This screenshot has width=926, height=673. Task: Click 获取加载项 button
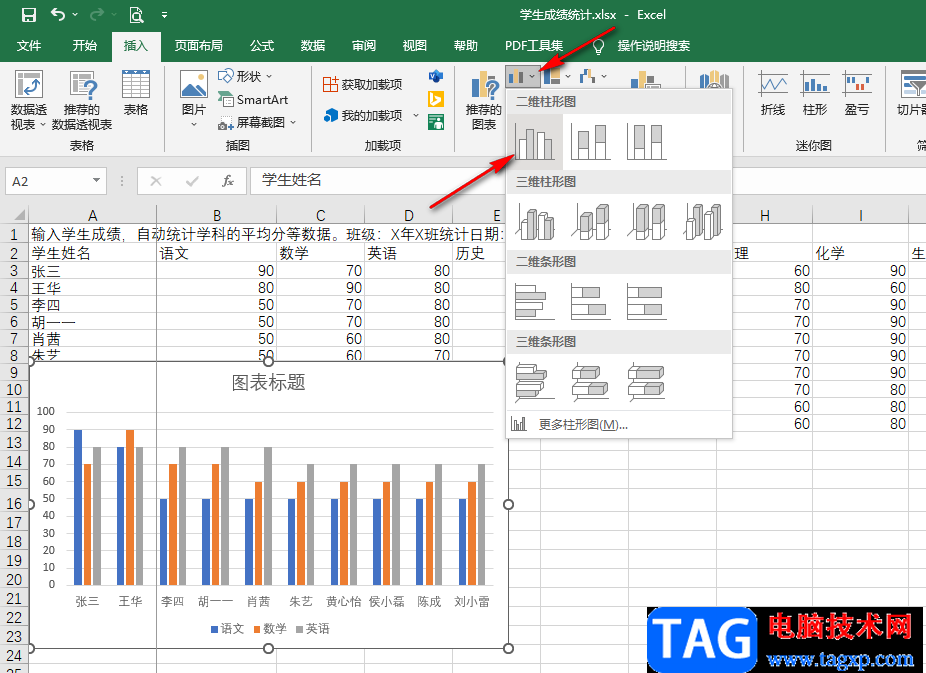pyautogui.click(x=363, y=84)
